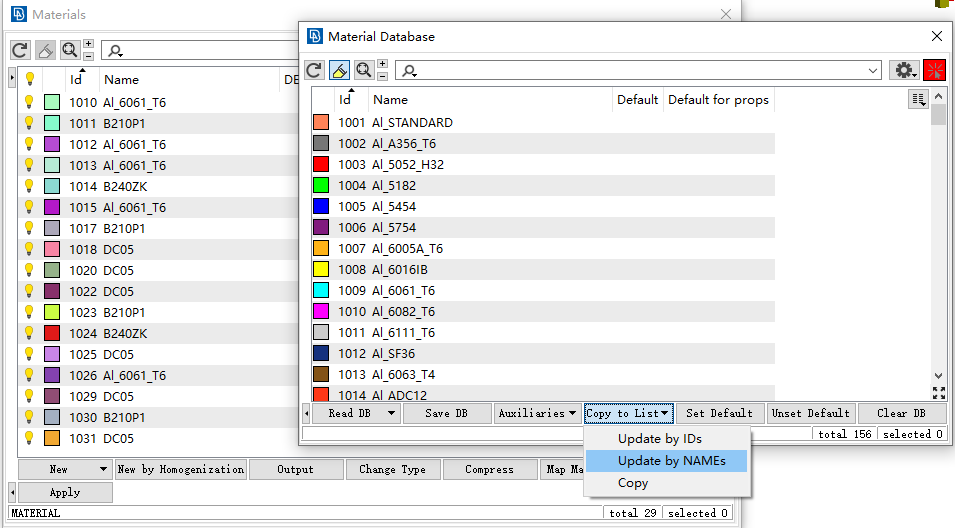
Task: Expand search field dropdown arrow in Material Database
Action: (x=873, y=71)
